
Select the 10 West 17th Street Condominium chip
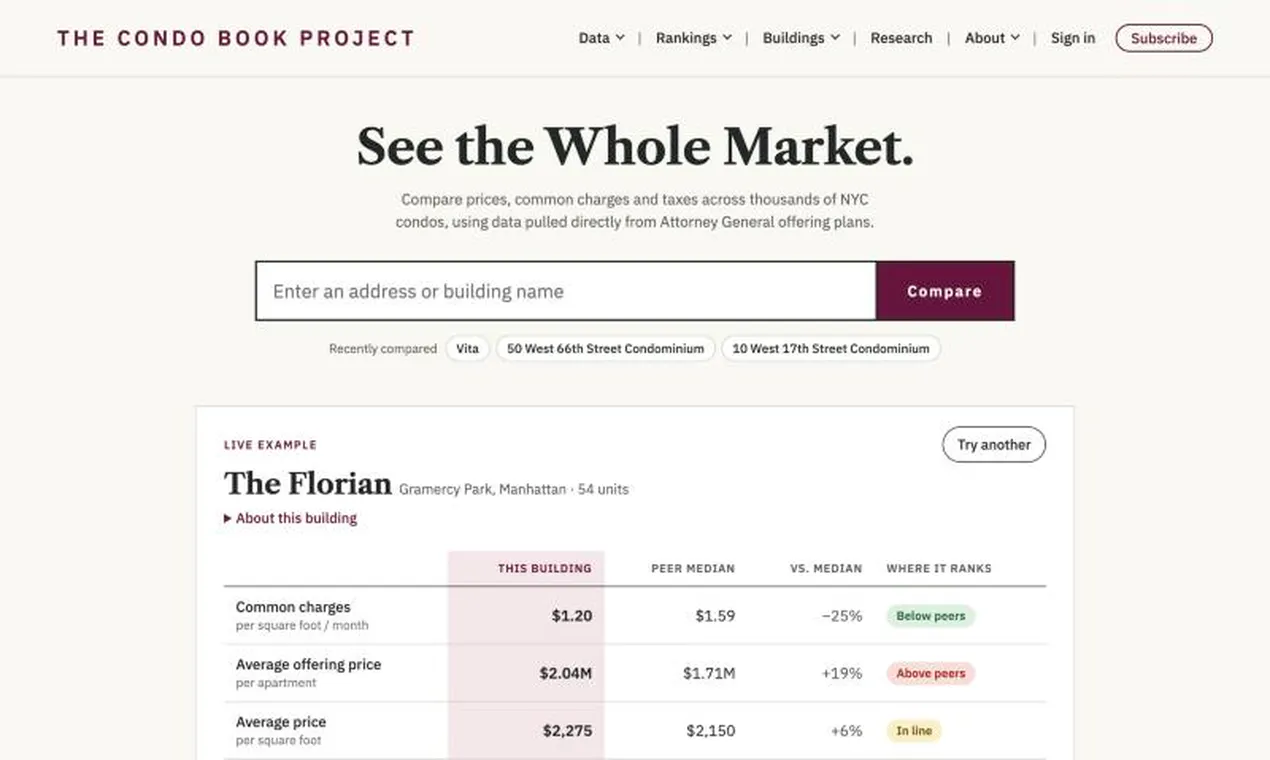pos(830,349)
